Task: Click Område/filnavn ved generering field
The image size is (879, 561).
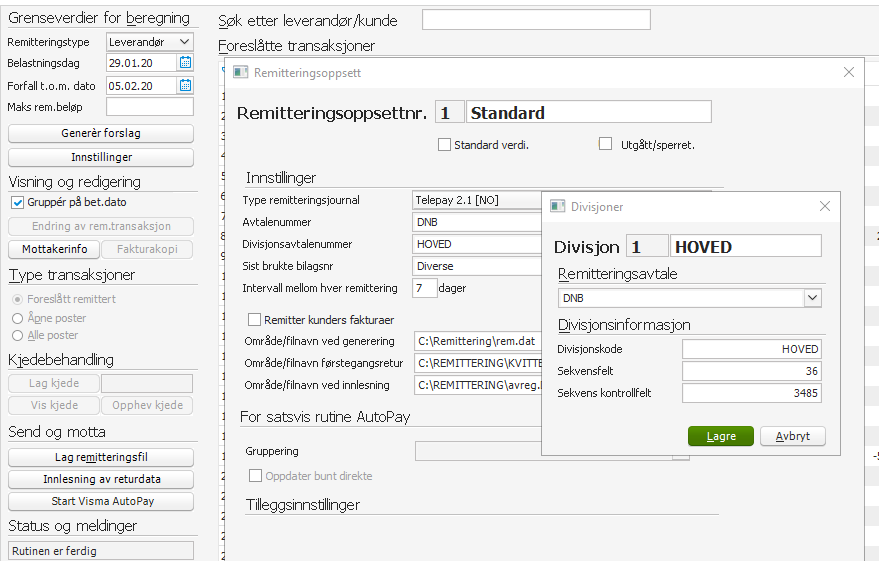Action: click(x=478, y=341)
